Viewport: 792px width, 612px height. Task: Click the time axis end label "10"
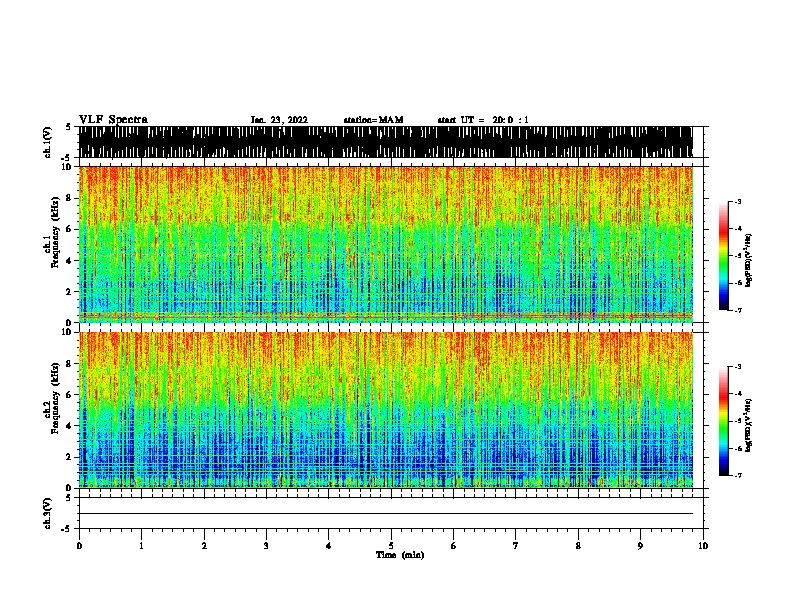coord(703,546)
